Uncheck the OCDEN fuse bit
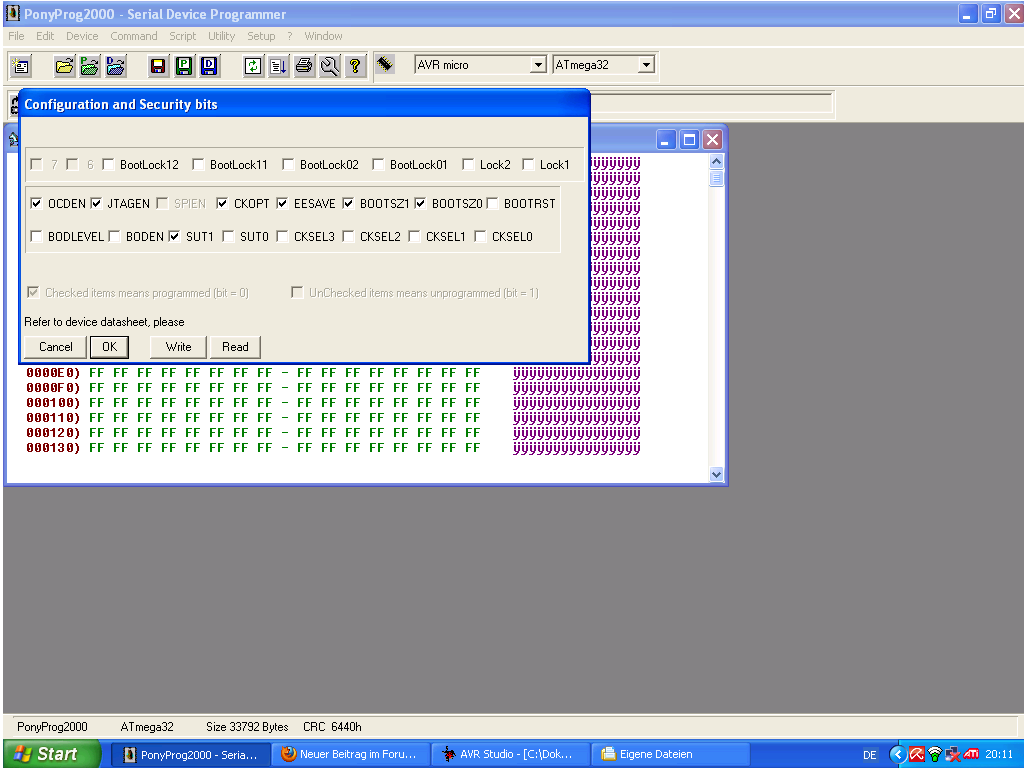 click(x=37, y=204)
